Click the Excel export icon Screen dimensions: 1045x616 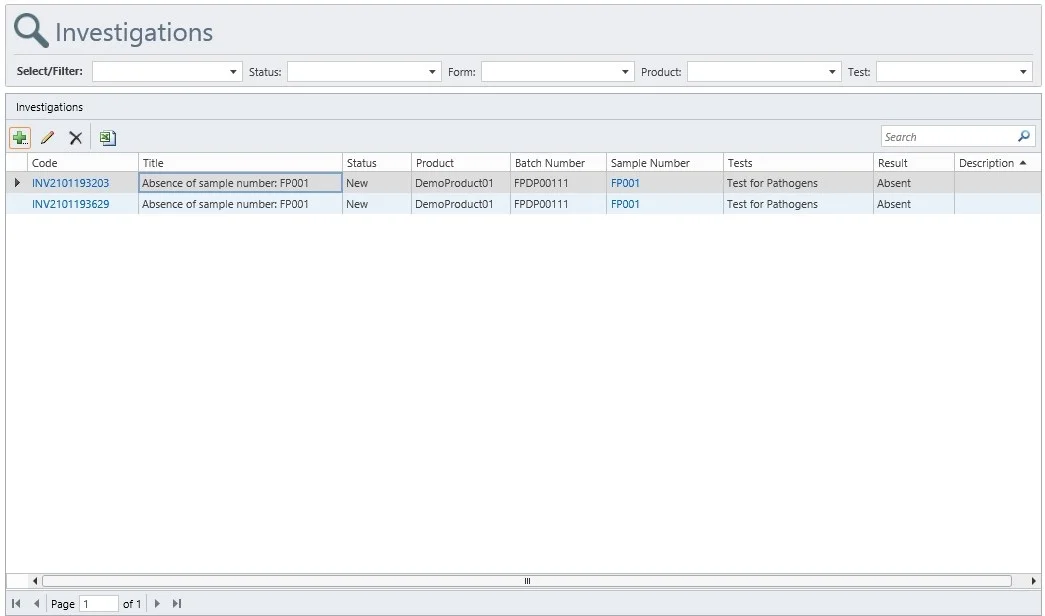tap(108, 138)
